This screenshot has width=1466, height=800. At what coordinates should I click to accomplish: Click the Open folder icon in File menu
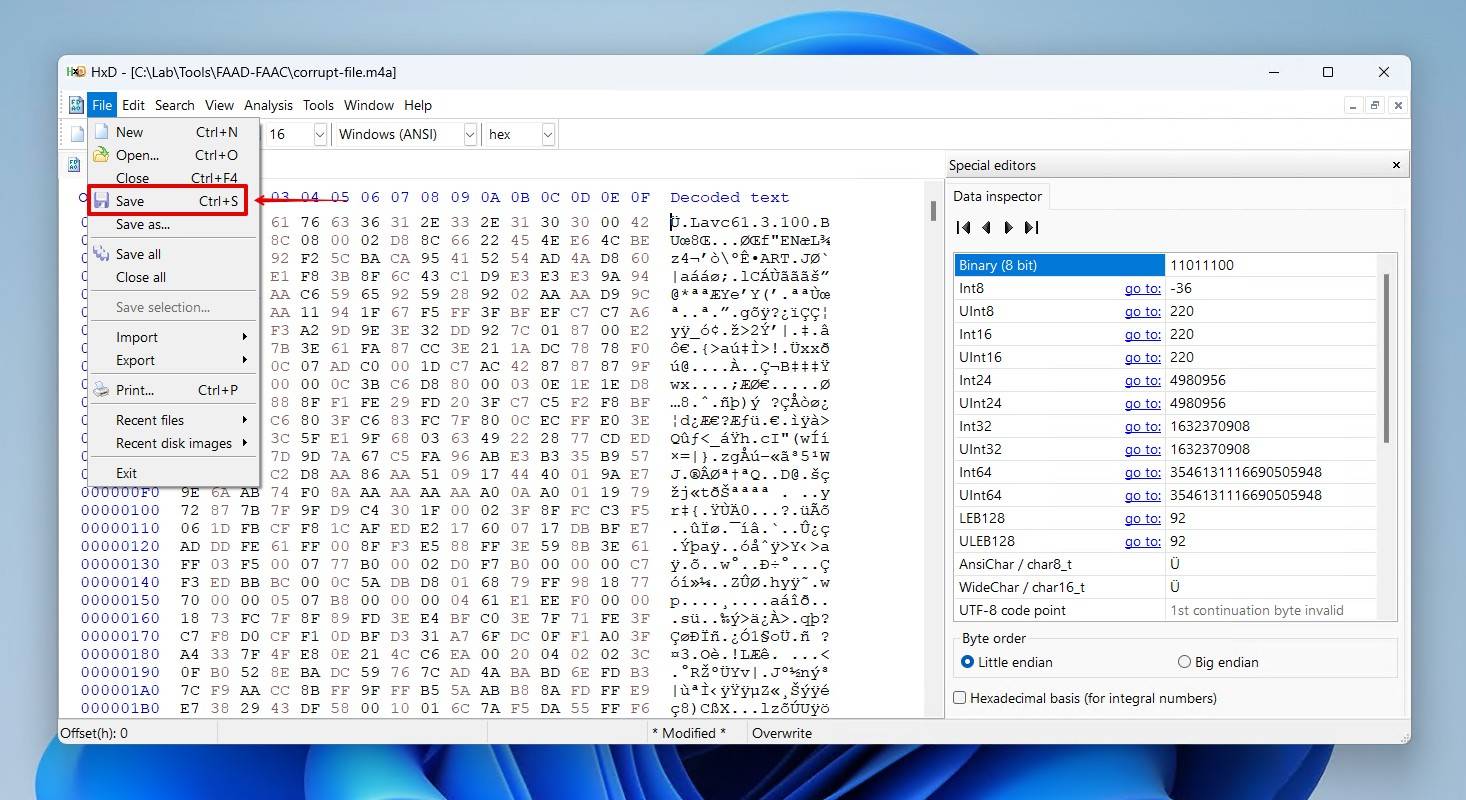101,155
